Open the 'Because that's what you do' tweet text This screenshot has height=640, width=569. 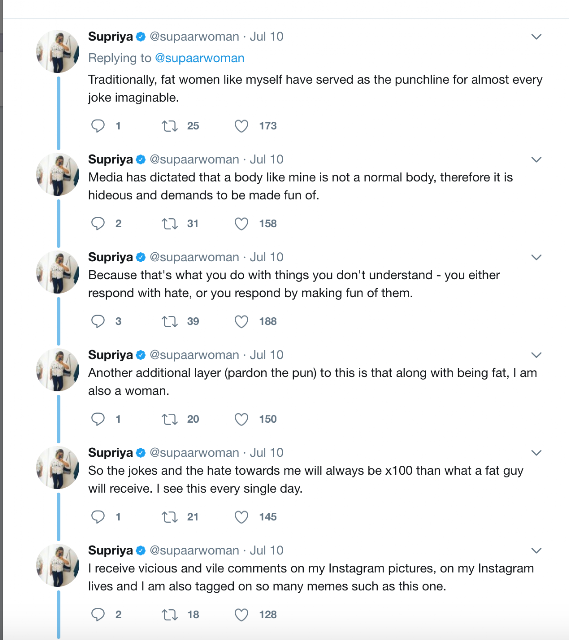pyautogui.click(x=294, y=284)
